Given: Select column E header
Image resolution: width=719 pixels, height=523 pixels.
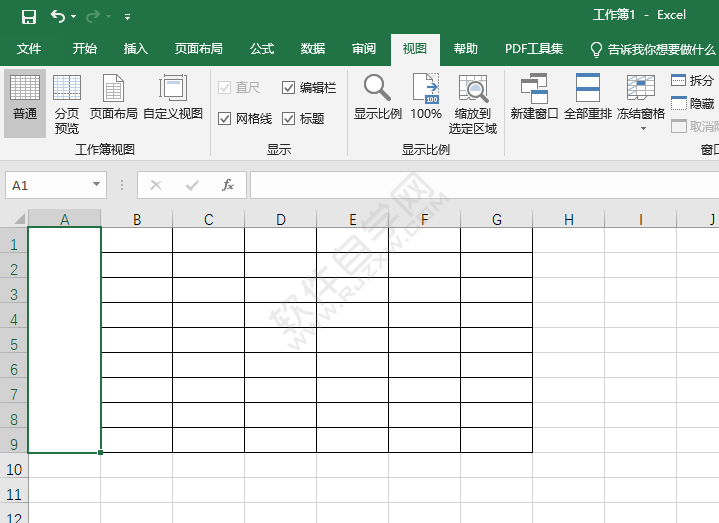Looking at the screenshot, I should 353,219.
